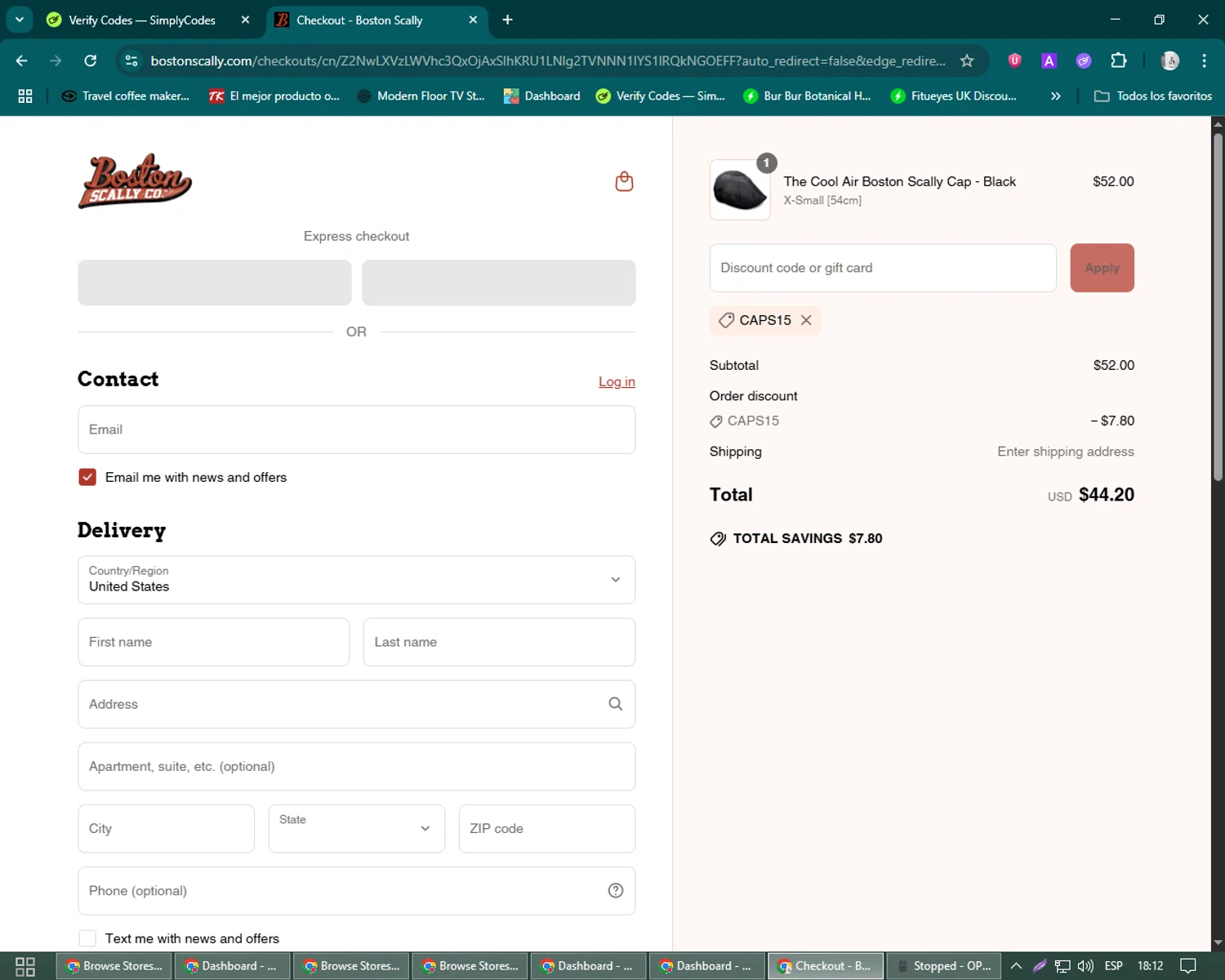Click the Log in link
Screen dimensions: 1225x980
617,381
